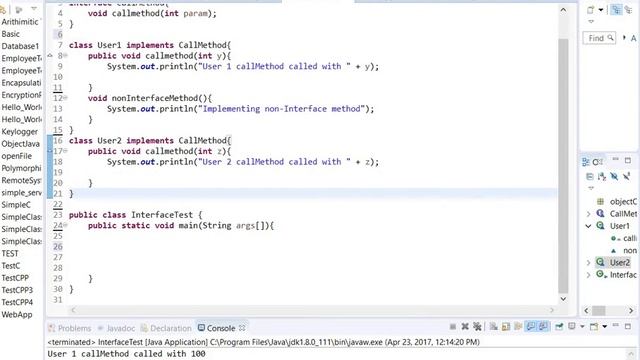Click the Remove All Terminated Launches double-X icon
640x360 pixels.
click(x=477, y=327)
